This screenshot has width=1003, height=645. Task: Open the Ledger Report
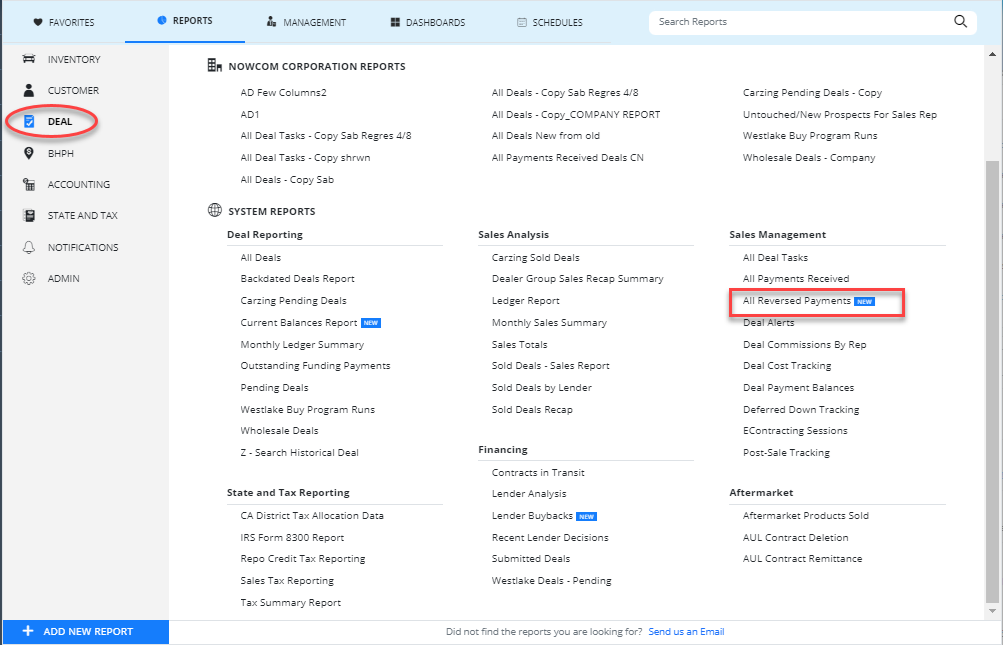(526, 301)
